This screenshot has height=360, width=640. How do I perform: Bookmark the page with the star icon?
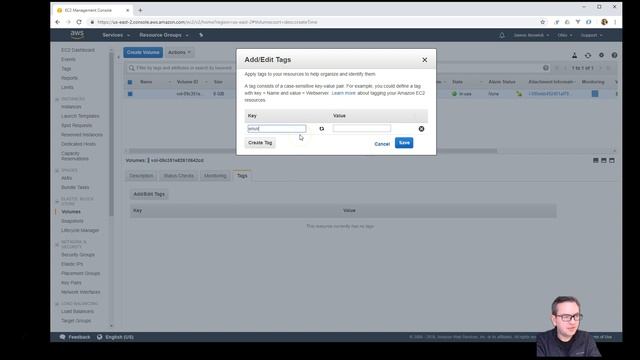[x=542, y=22]
